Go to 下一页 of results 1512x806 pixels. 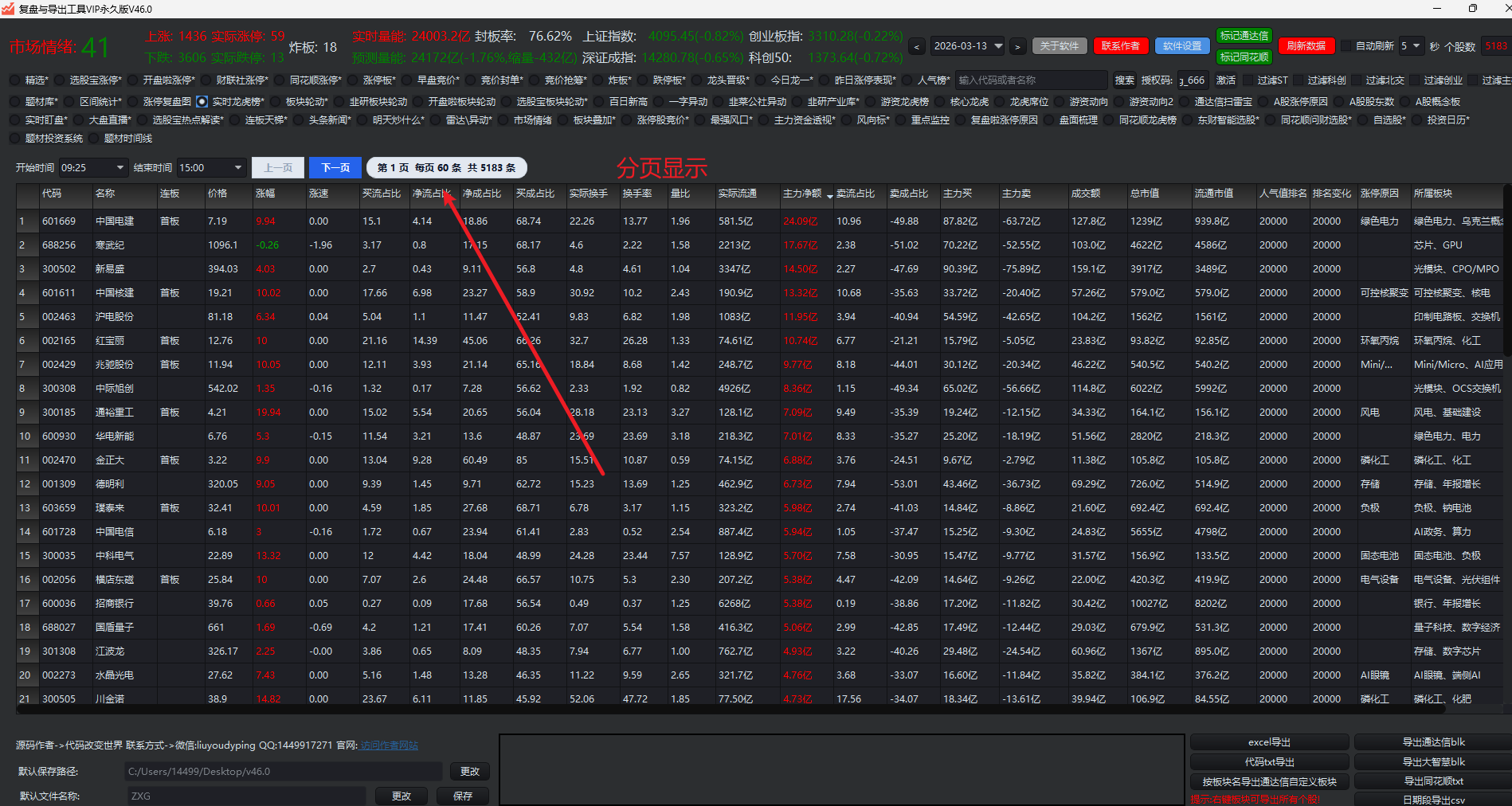pos(335,168)
